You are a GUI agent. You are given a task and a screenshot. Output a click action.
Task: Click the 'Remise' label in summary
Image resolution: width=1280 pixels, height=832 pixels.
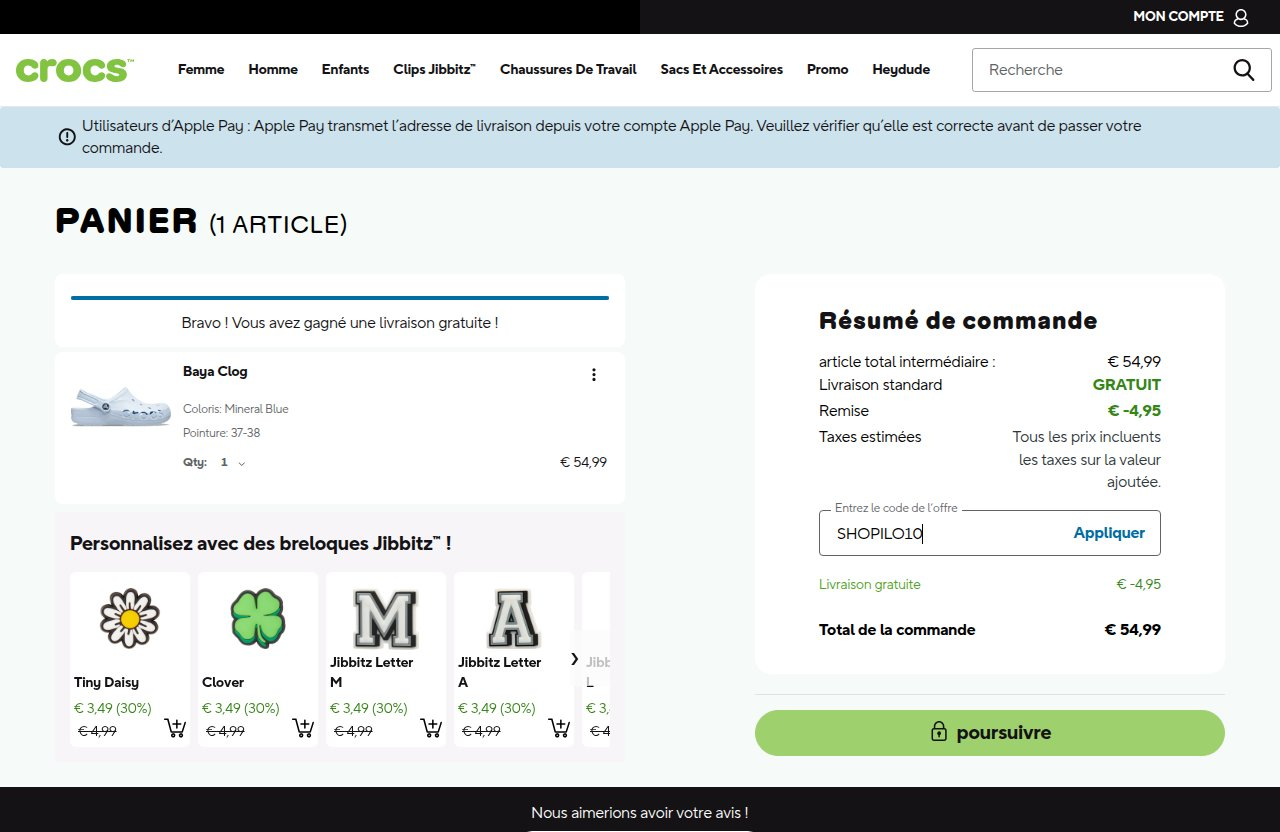[x=844, y=411]
